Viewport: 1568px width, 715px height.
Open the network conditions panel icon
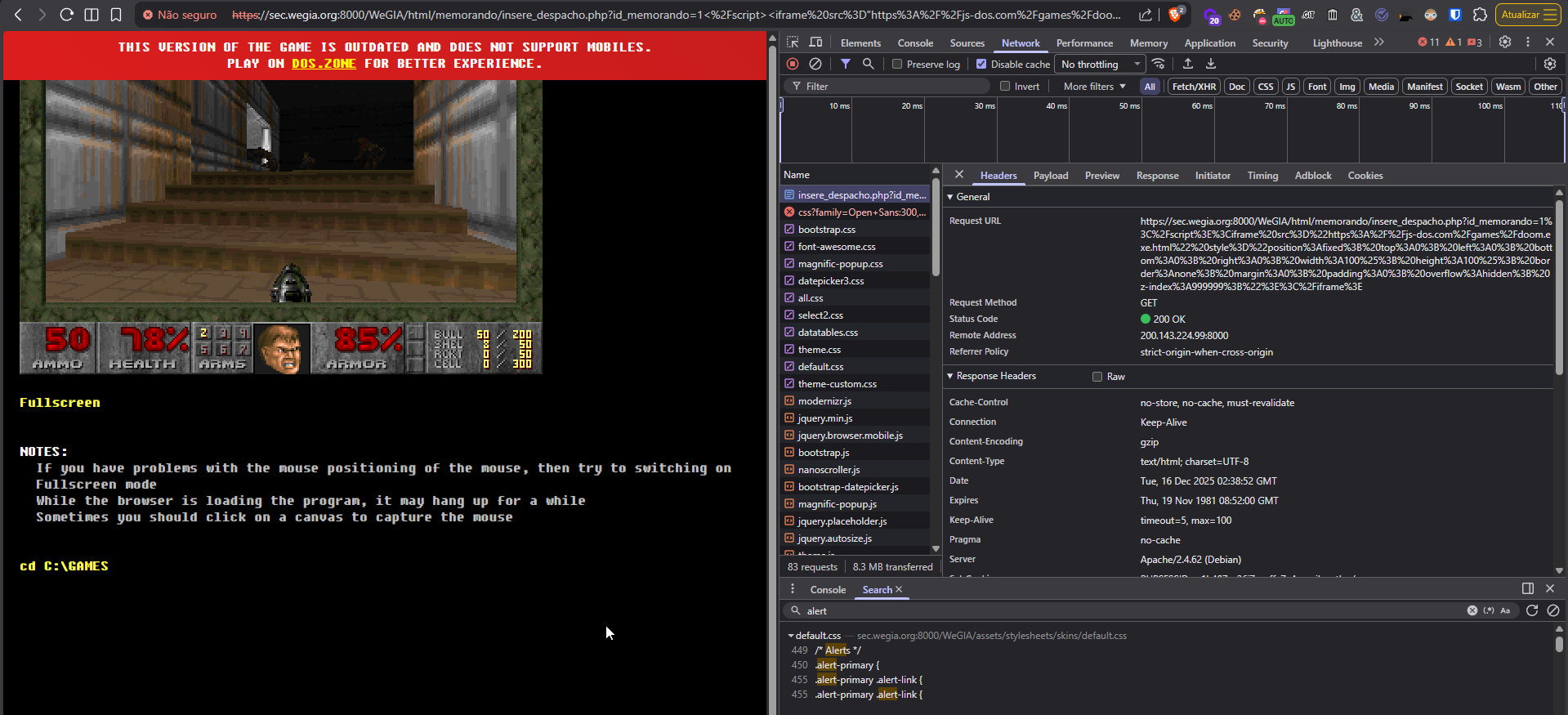pyautogui.click(x=1159, y=64)
